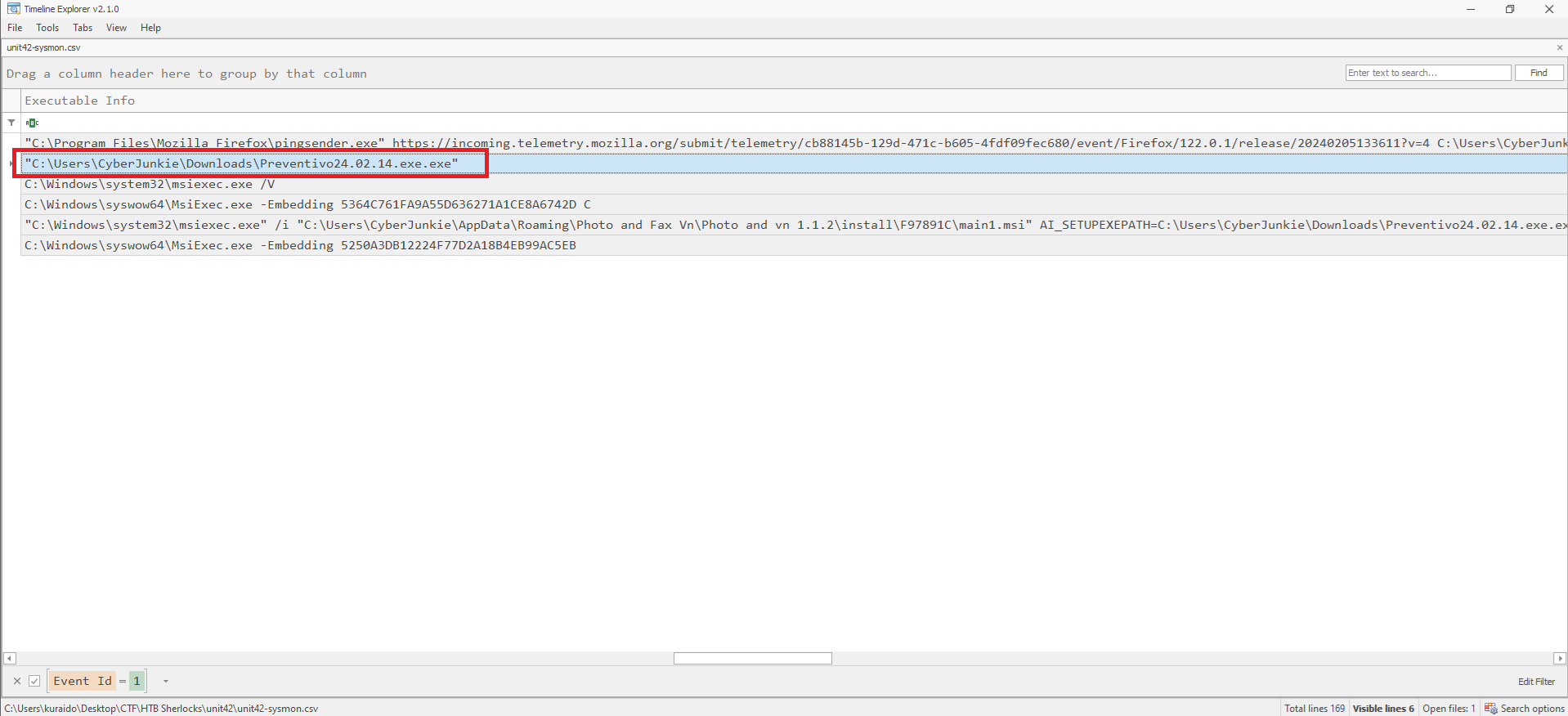The image size is (1568, 716).
Task: Open the Tabs menu
Action: pos(83,28)
